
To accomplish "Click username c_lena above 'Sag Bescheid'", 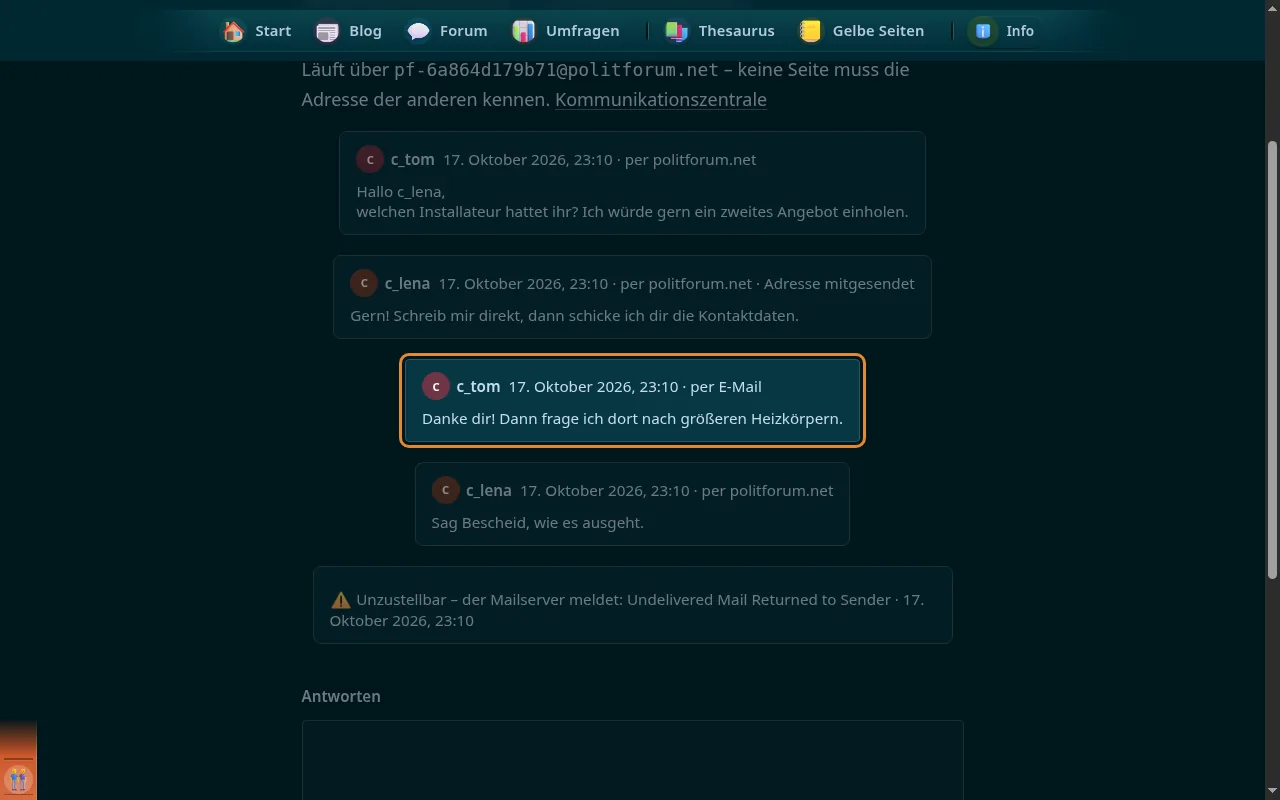I will point(489,490).
